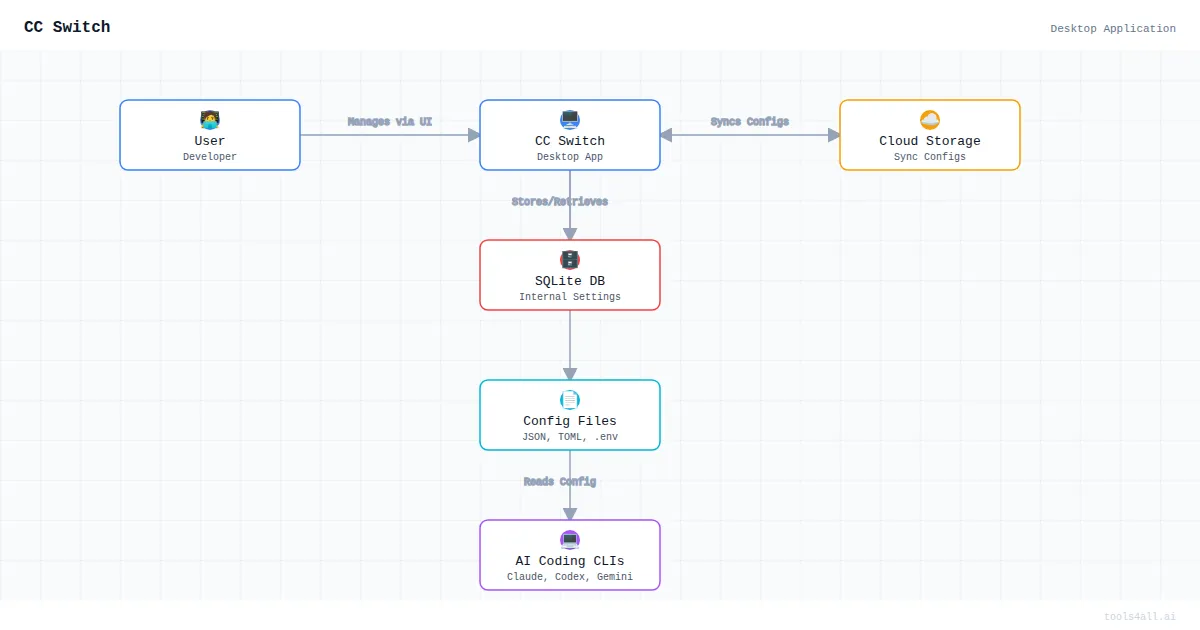Click the AI Coding CLIs laptop icon
1200x630 pixels.
click(x=570, y=540)
